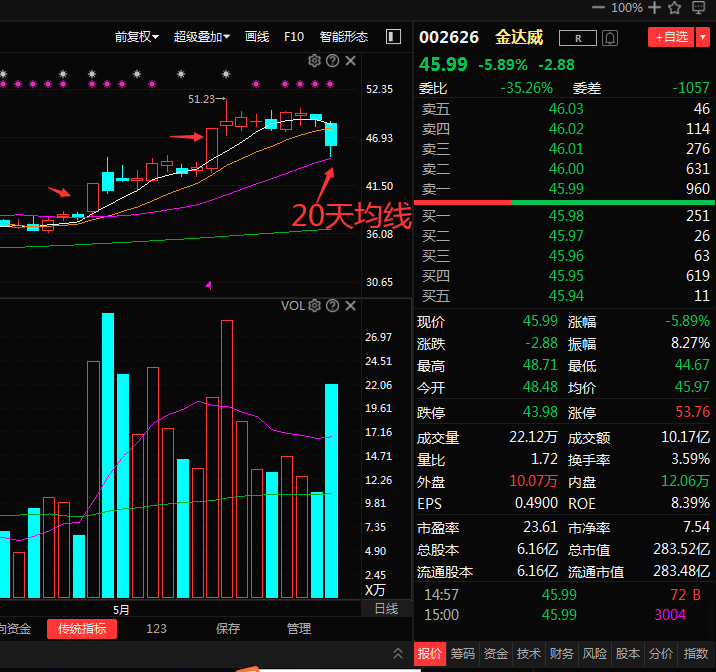The width and height of the screenshot is (716, 672).
Task: Close the VOL indicator panel
Action: [350, 305]
